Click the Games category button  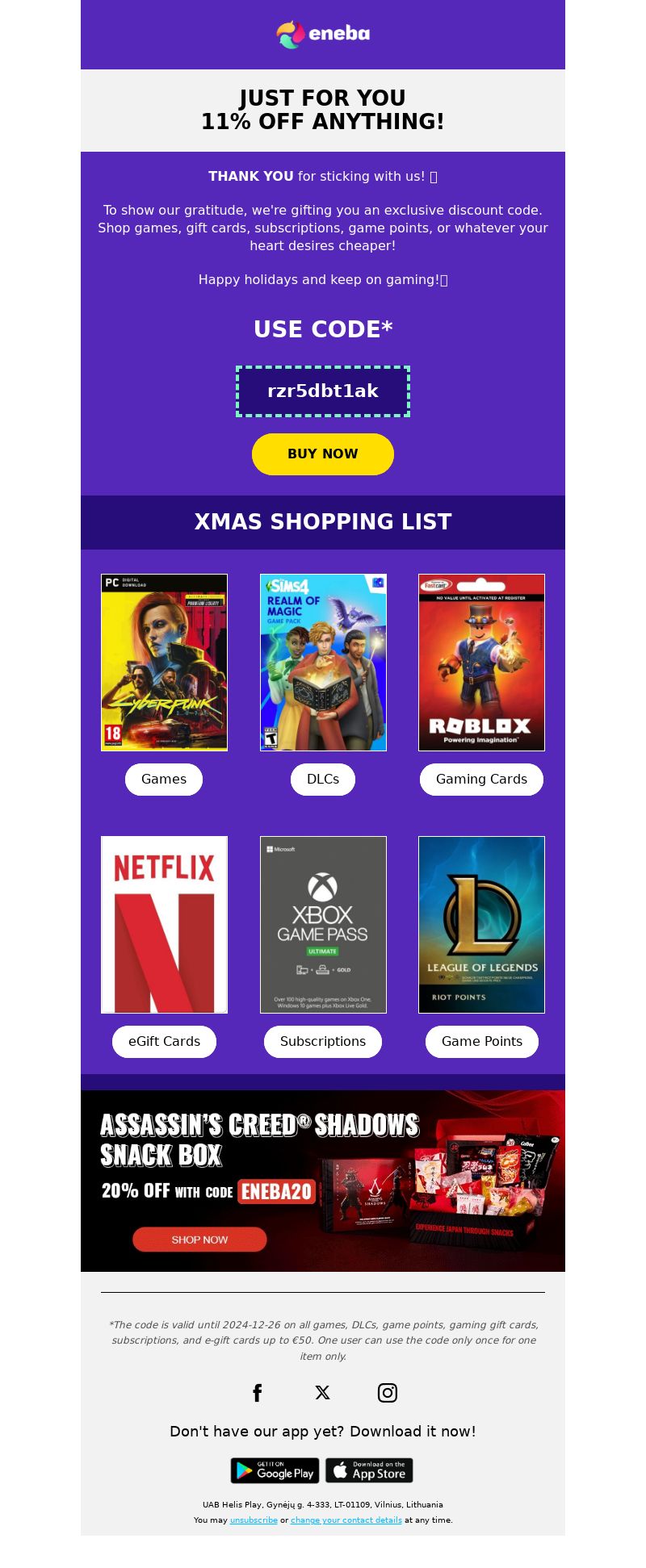tap(164, 780)
